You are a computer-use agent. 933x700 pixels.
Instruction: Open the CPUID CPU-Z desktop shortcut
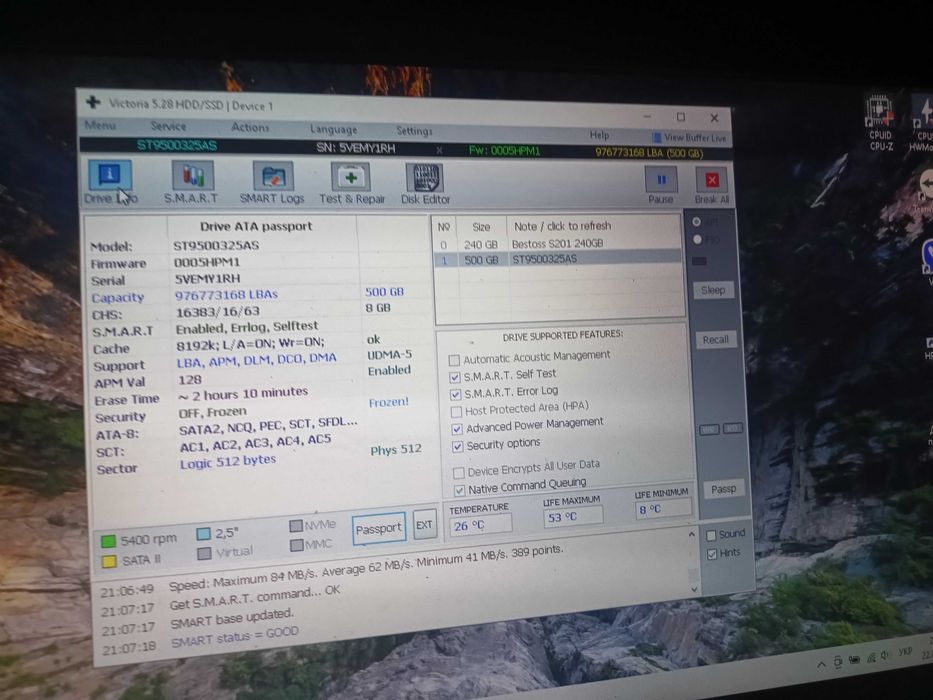[x=881, y=123]
